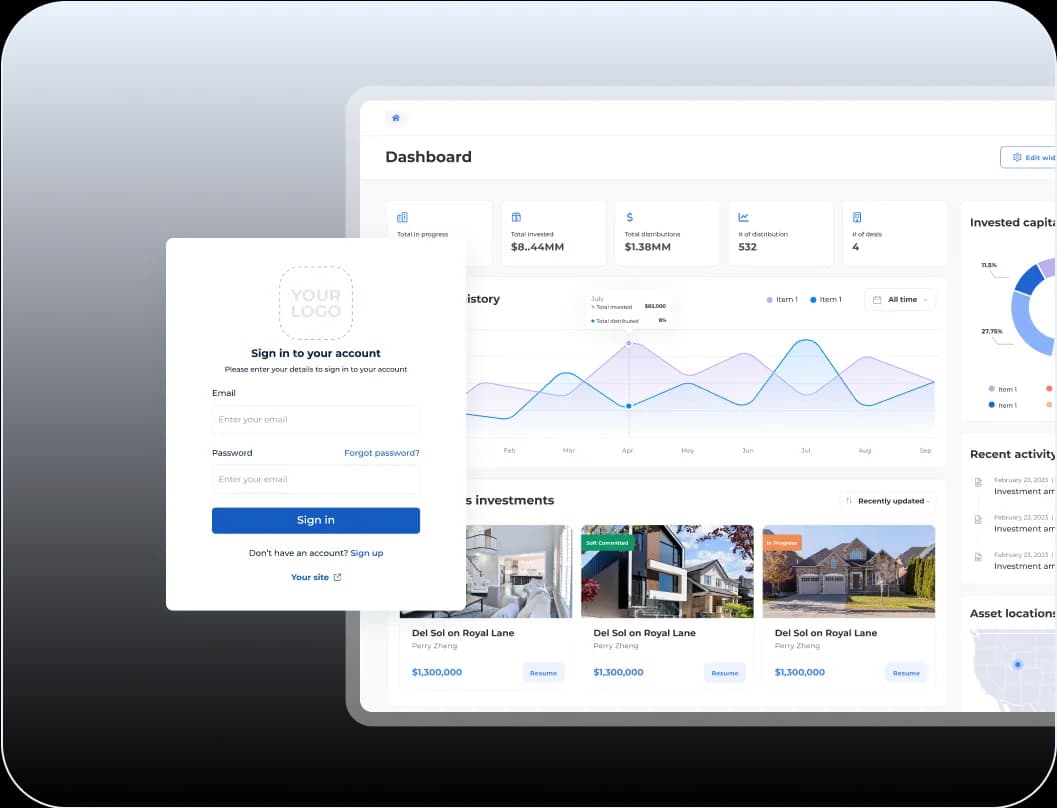Viewport: 1057px width, 808px height.
Task: Click the Edit widgets button
Action: click(x=1030, y=157)
